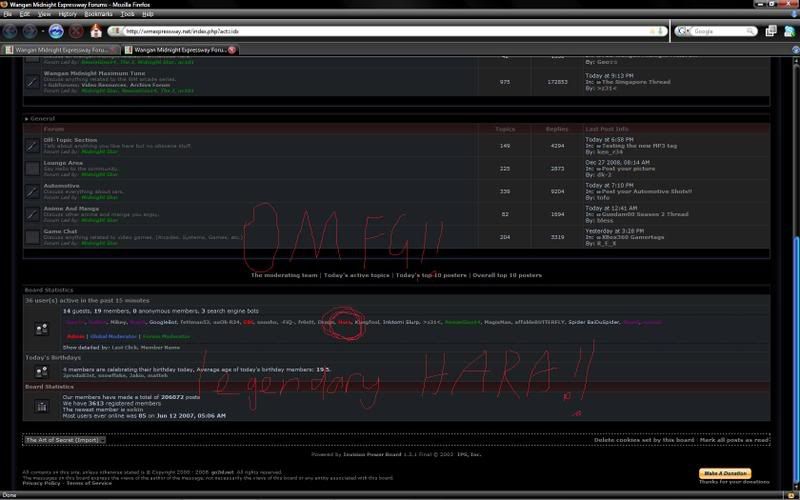Open 'Today's top 10 posters' link
Screen dimensions: 800x500
pyautogui.click(x=431, y=275)
